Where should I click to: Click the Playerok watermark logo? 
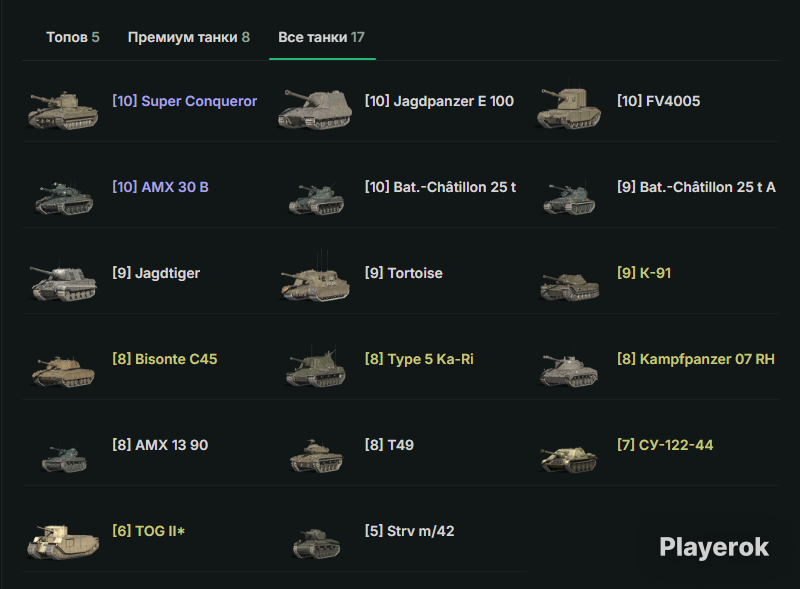714,548
